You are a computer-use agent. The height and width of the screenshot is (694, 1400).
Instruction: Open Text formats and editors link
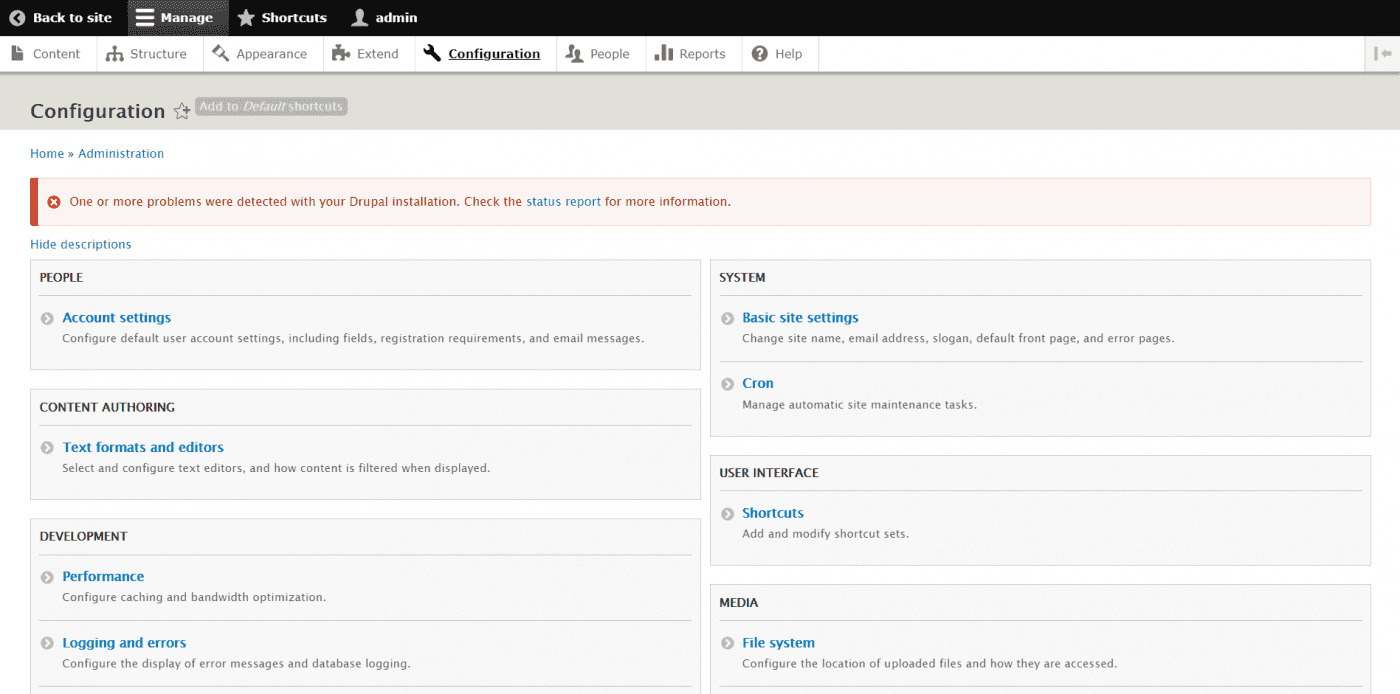click(143, 448)
